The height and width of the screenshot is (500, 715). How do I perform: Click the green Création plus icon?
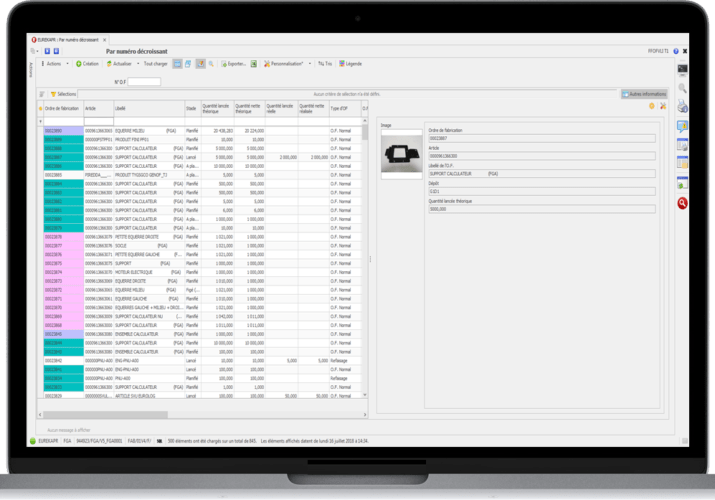coord(79,63)
